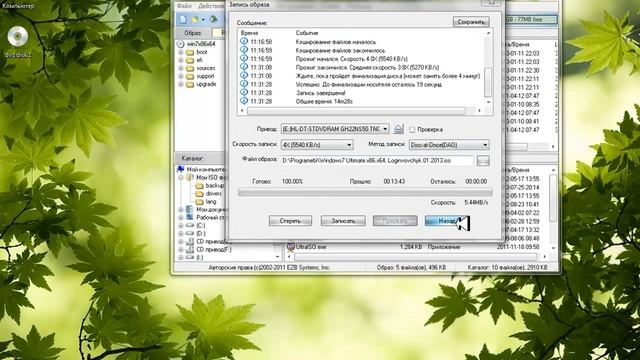Open the Привод drive dropdown
Image resolution: width=640 pixels, height=360 pixels.
point(385,129)
